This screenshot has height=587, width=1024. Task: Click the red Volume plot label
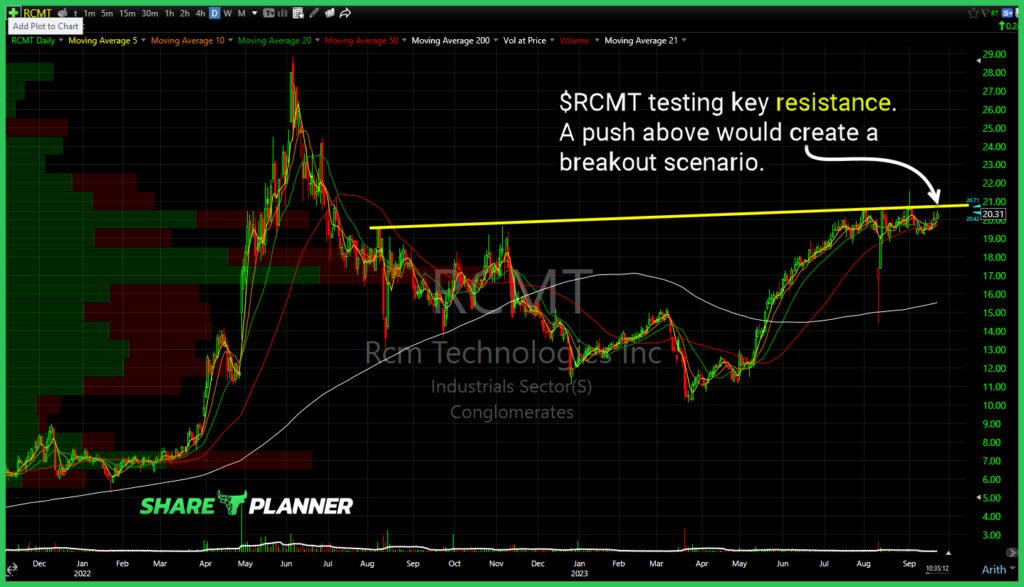pos(574,40)
